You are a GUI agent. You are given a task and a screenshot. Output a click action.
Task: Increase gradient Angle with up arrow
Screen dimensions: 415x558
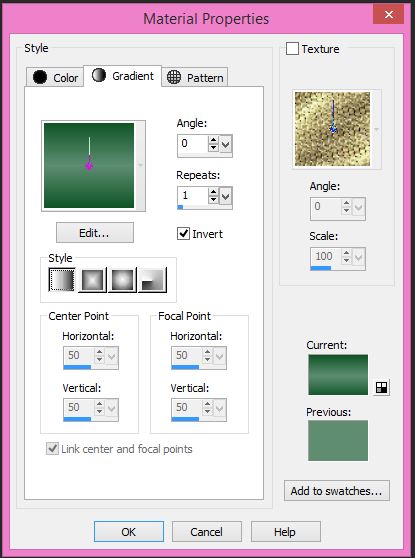pos(213,140)
